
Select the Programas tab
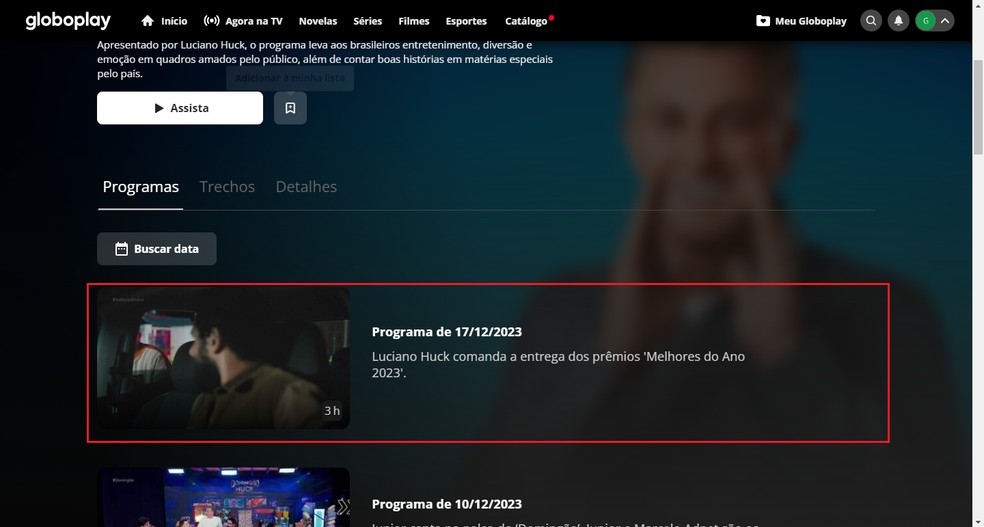[141, 187]
